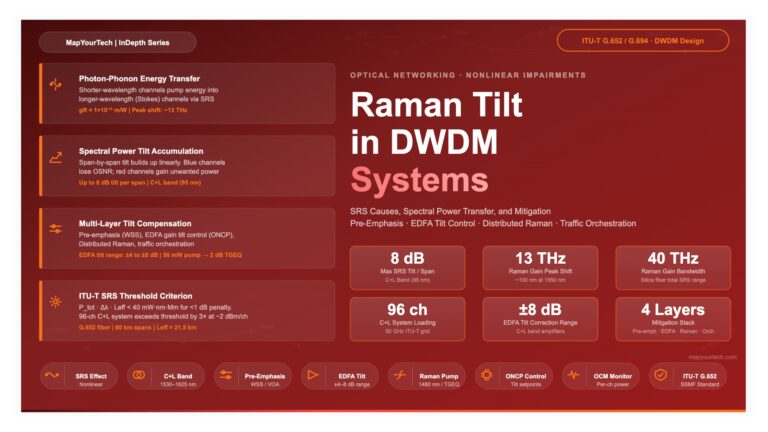Select the 13 THz Raman Gain Peak Shift card
This screenshot has height=432, width=768.
tap(539, 267)
